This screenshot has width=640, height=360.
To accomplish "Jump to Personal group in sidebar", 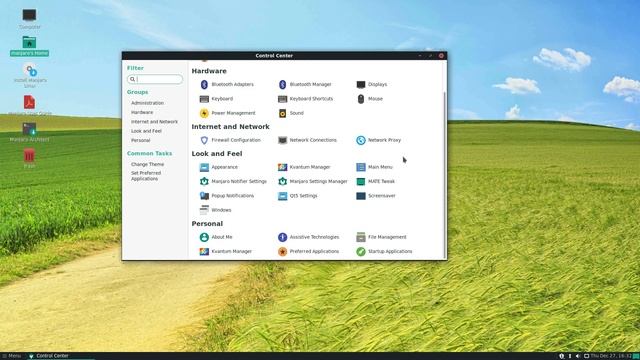I will coord(140,140).
